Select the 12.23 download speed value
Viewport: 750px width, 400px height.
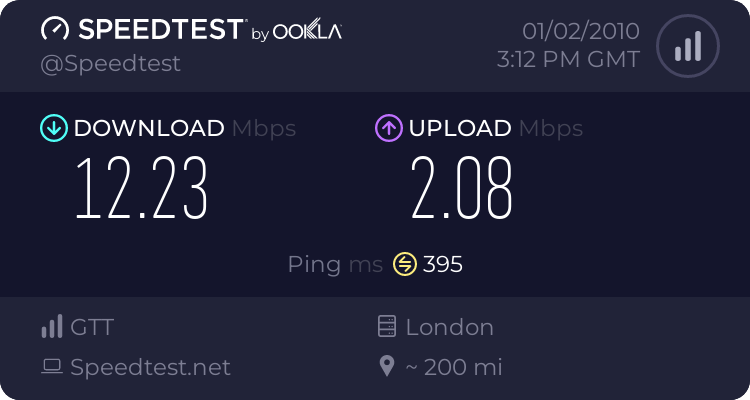tap(142, 187)
